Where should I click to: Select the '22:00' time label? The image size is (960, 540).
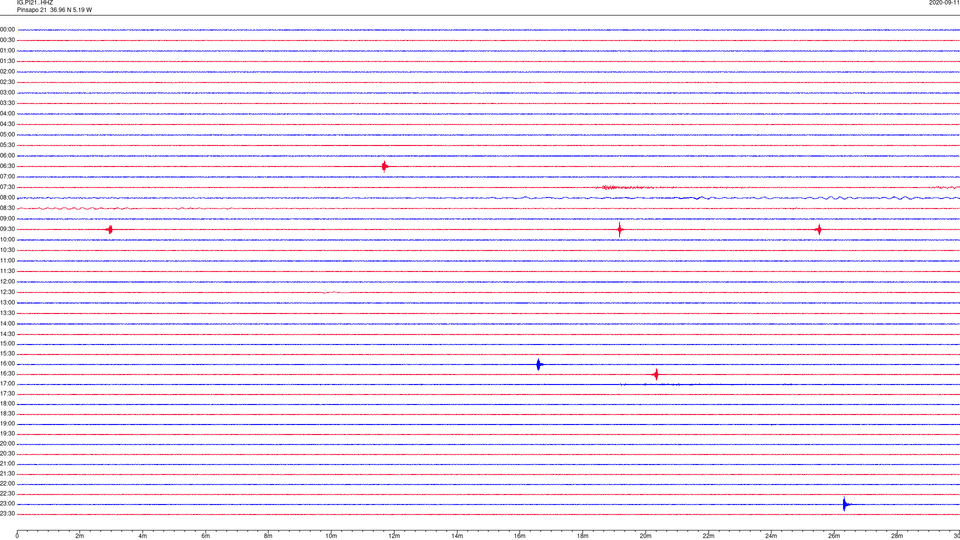[8, 484]
